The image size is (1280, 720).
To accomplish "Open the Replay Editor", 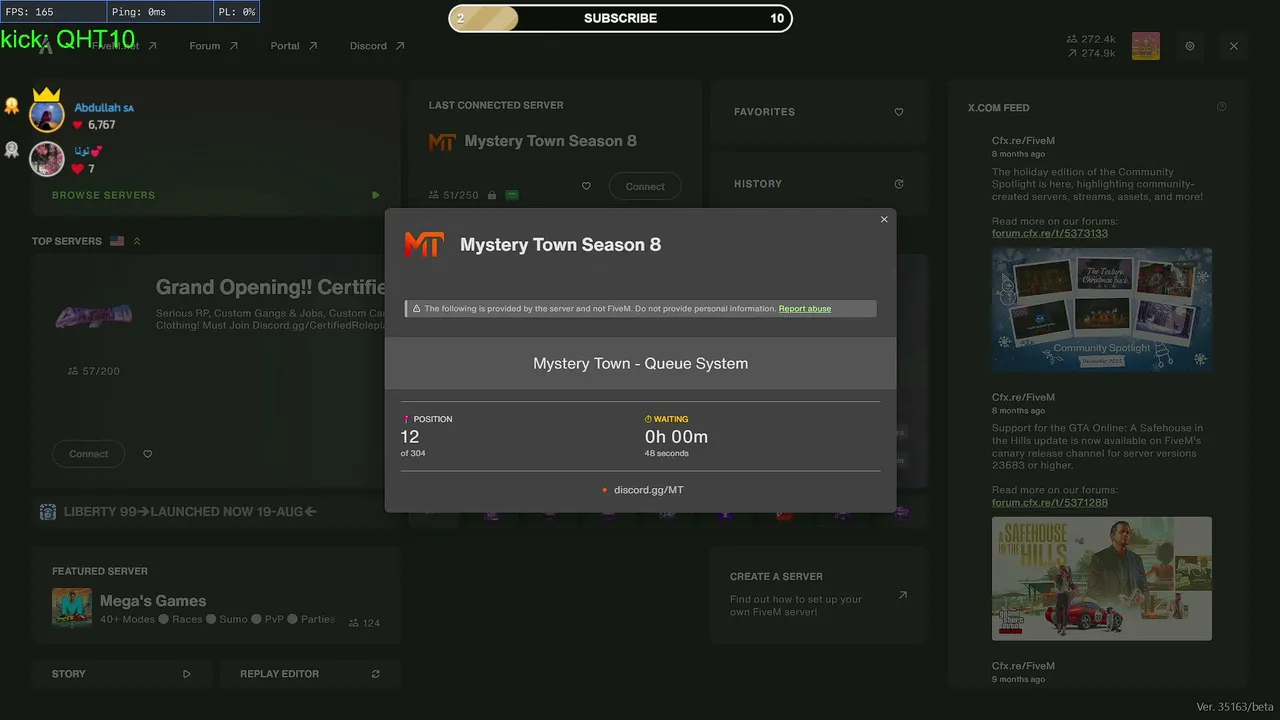I will [310, 674].
